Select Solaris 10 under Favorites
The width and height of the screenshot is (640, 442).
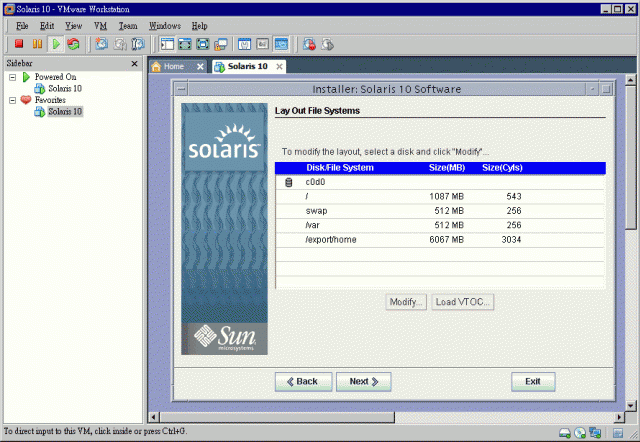(65, 111)
